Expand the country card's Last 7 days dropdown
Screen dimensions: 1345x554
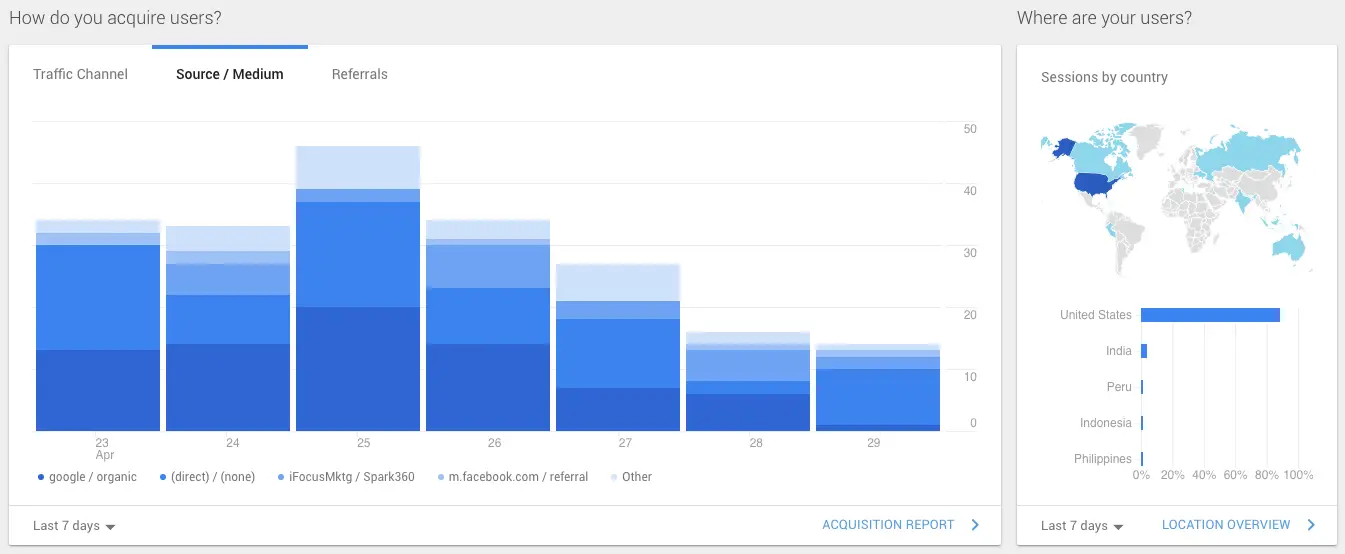1082,526
